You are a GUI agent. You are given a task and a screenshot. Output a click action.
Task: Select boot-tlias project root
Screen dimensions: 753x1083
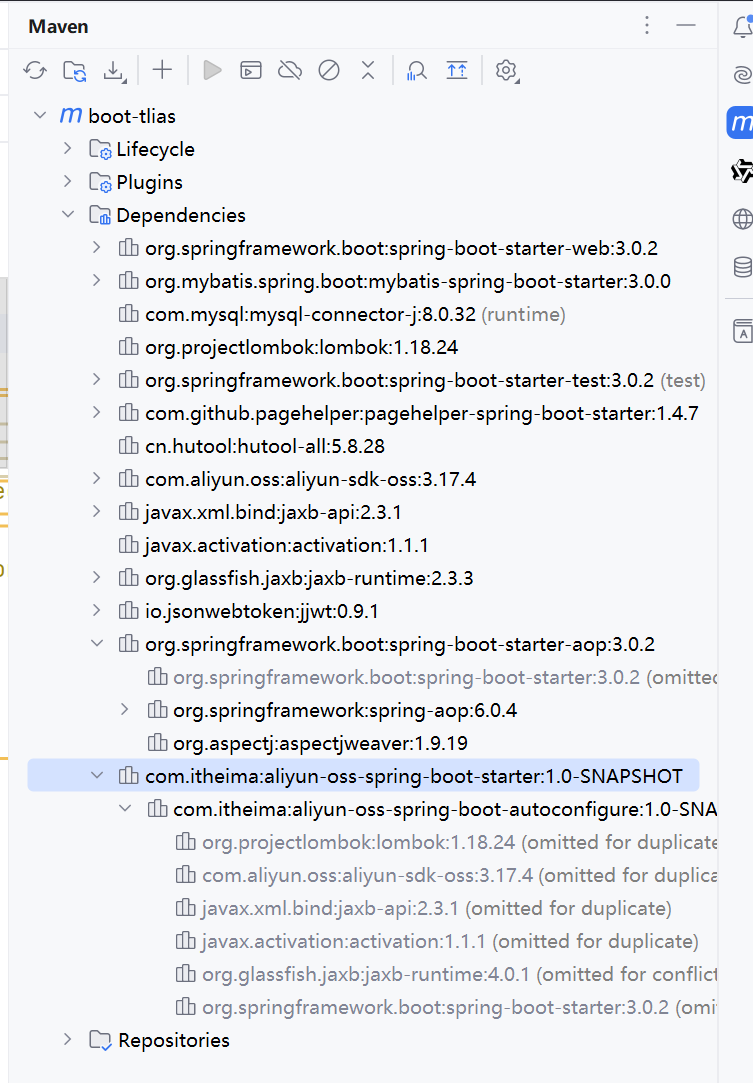(x=132, y=116)
